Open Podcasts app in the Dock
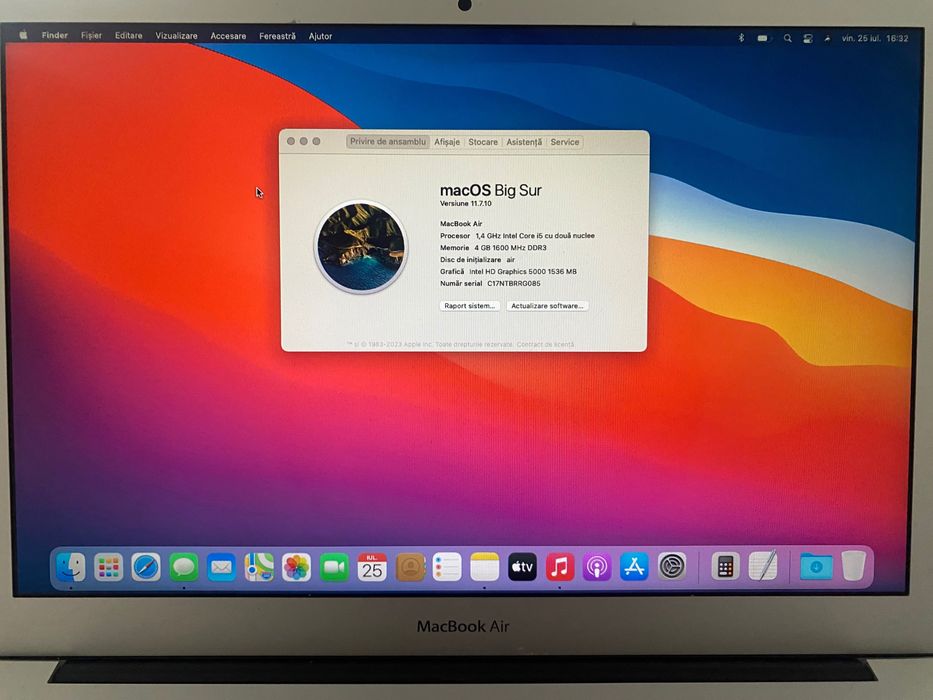Viewport: 933px width, 700px height. (597, 567)
